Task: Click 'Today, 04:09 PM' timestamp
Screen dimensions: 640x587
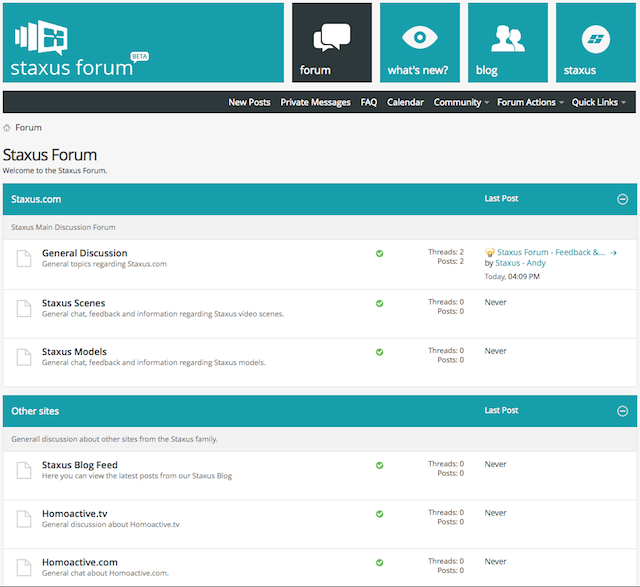Action: pos(512,276)
